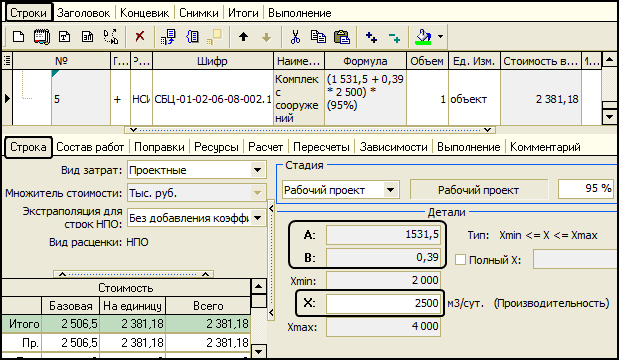Open the Комментарий tab
Screen dimensions: 619x360
pyautogui.click(x=545, y=147)
